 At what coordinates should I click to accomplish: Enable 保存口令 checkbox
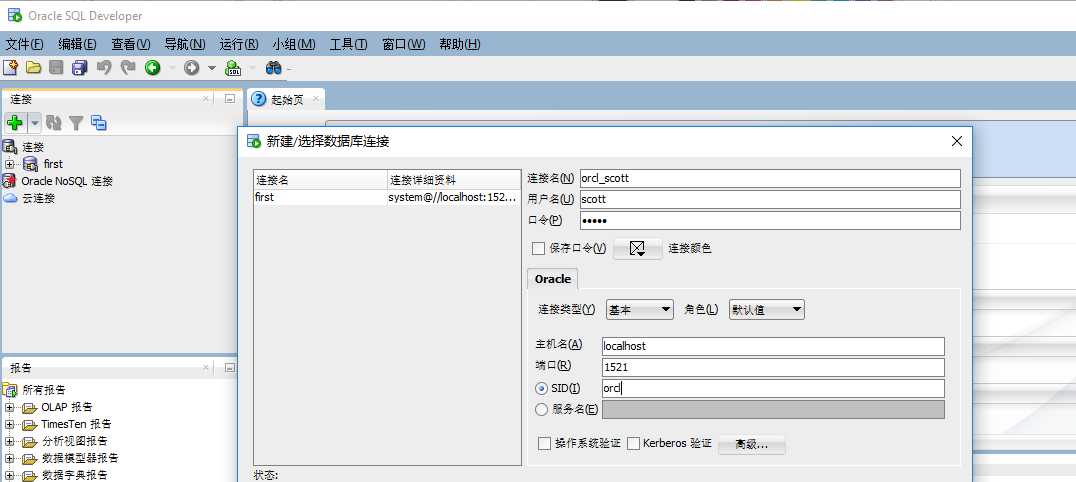539,248
